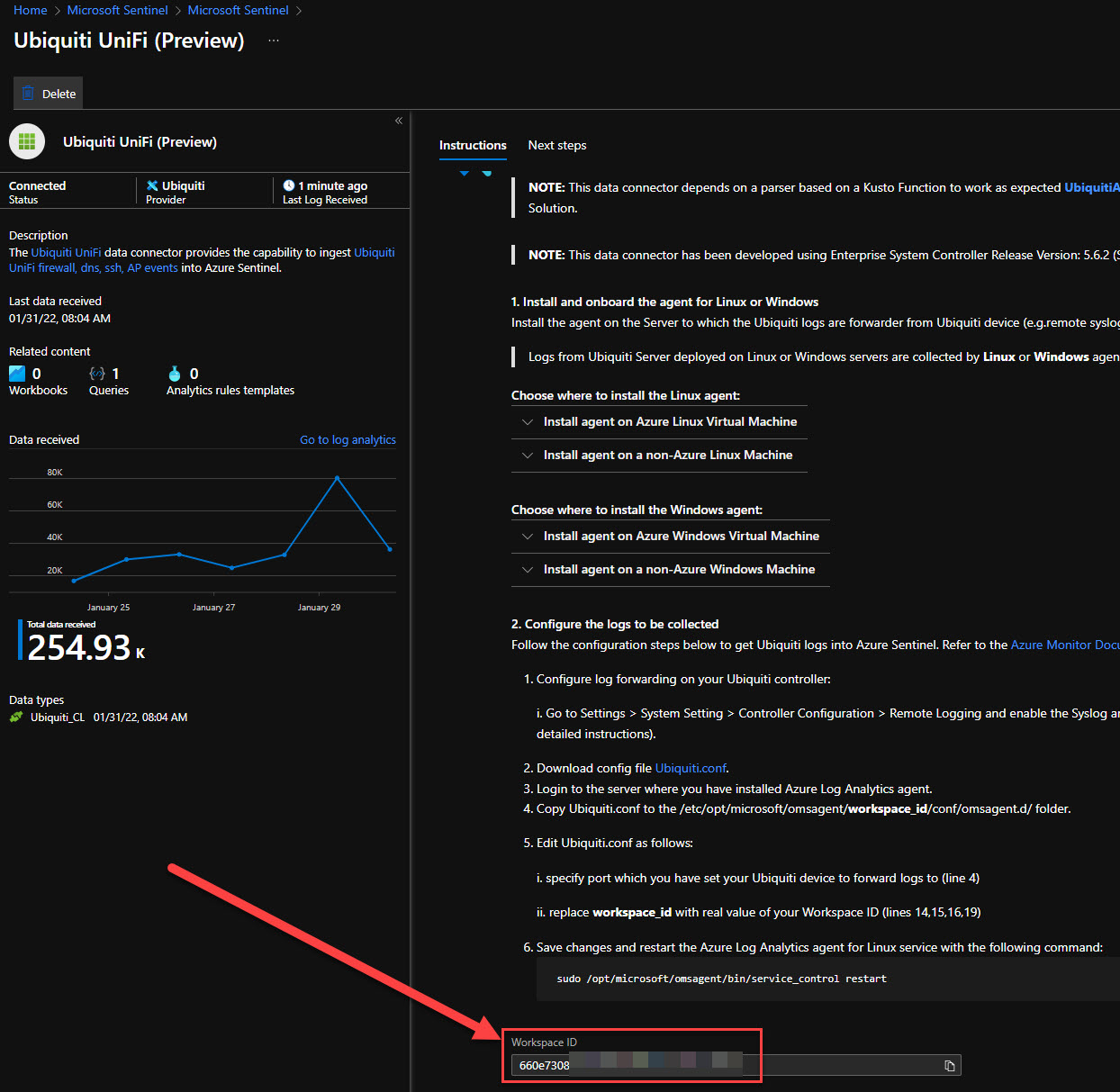Click 80K y-axis label on chart
Viewport: 1120px width, 1092px height.
(55, 473)
